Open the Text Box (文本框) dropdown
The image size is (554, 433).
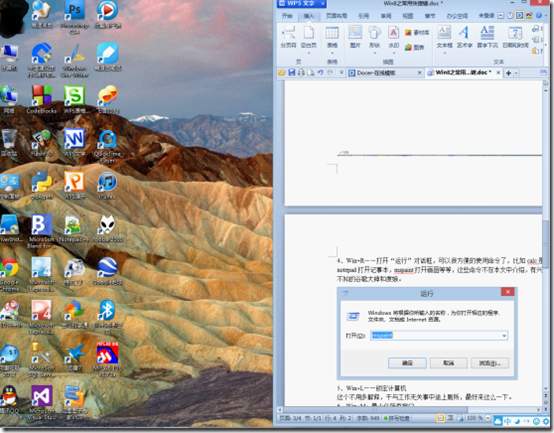(444, 53)
